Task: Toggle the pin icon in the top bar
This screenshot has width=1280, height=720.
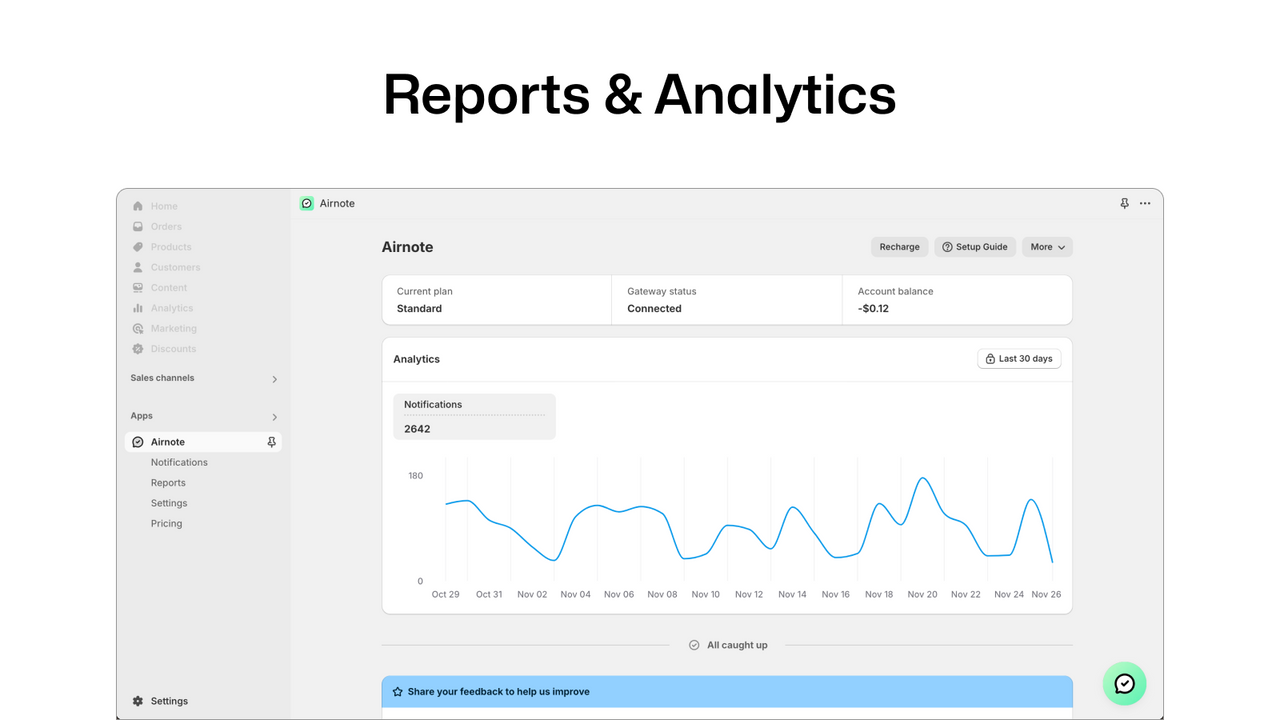Action: [1124, 203]
